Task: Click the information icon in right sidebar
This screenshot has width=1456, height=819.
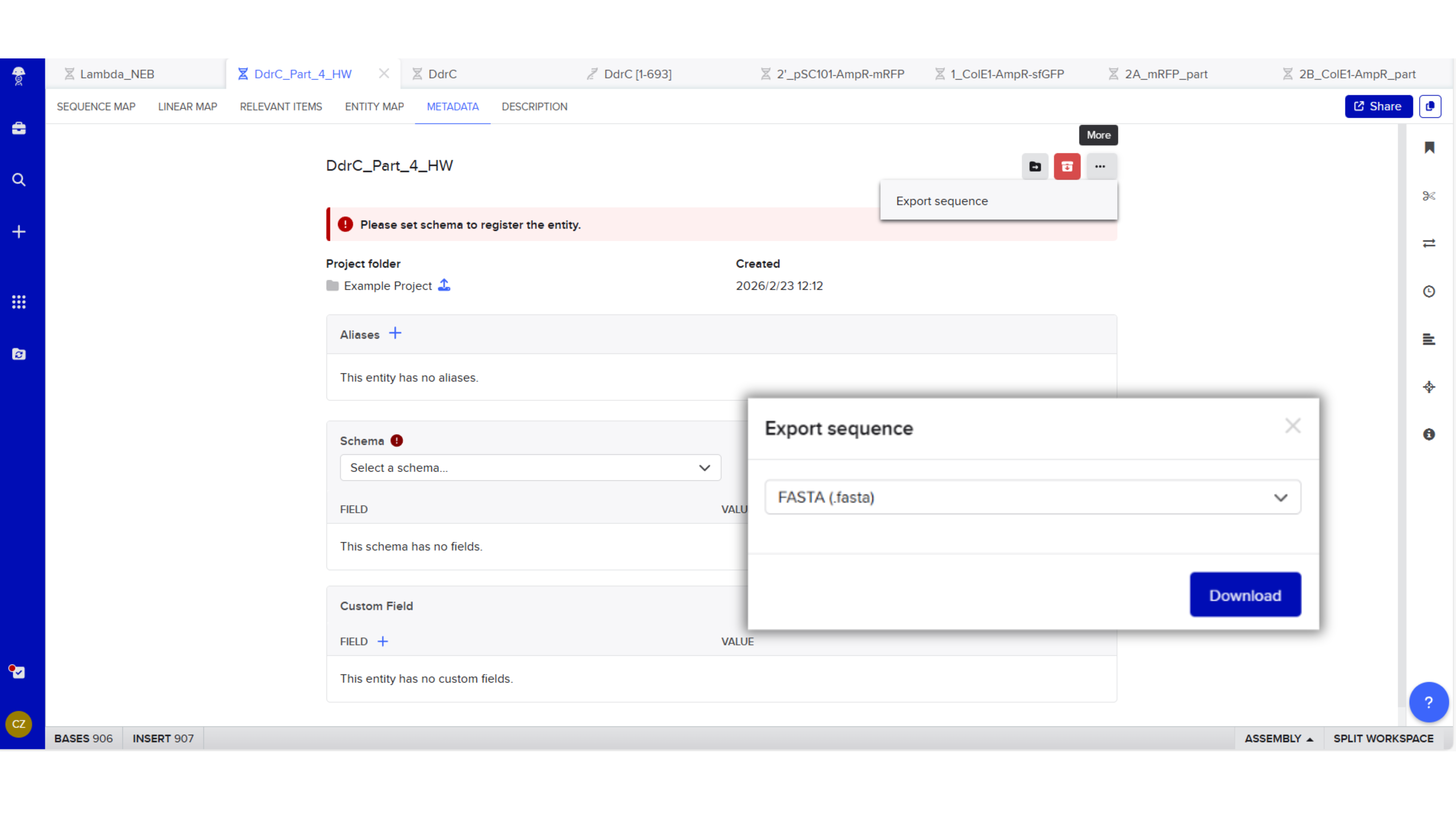Action: 1429,434
